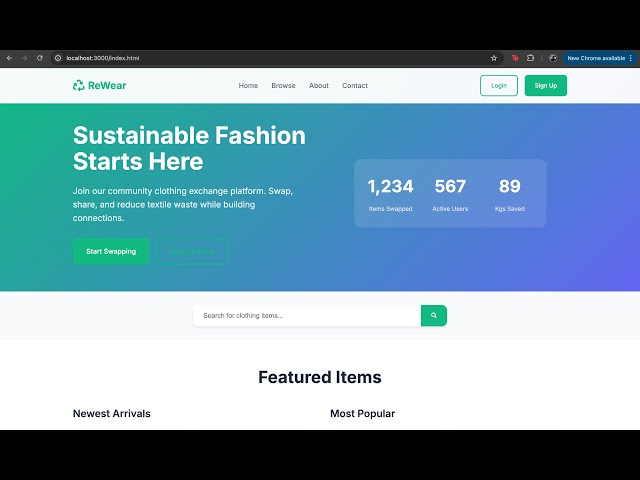Click the faded outlined button beside Start Swapping

[192, 251]
